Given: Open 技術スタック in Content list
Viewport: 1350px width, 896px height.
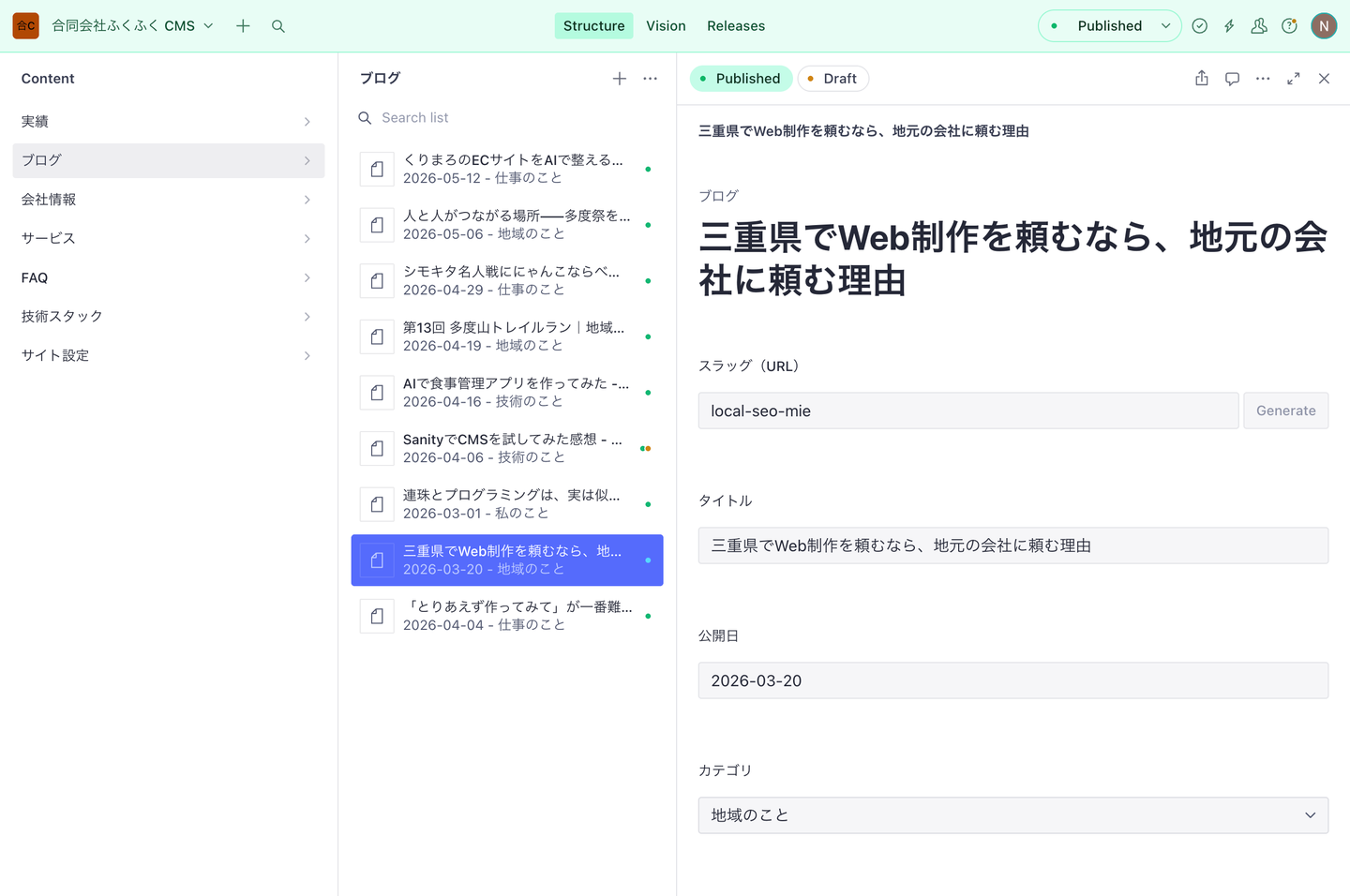Looking at the screenshot, I should coord(169,317).
